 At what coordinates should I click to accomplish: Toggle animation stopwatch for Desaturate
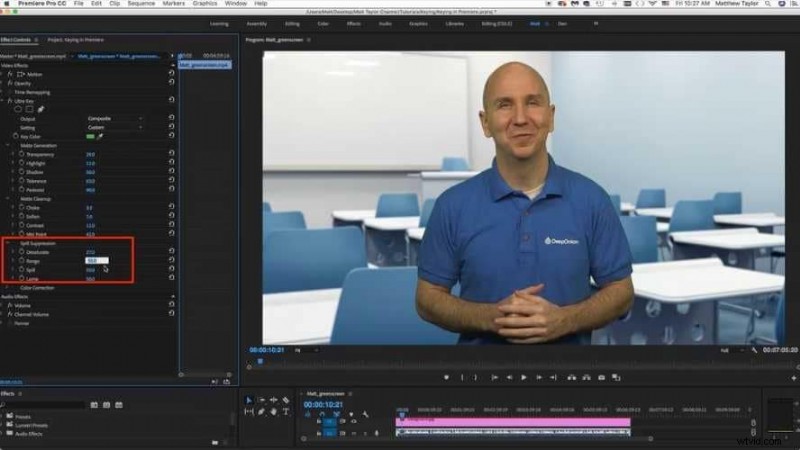click(21, 252)
